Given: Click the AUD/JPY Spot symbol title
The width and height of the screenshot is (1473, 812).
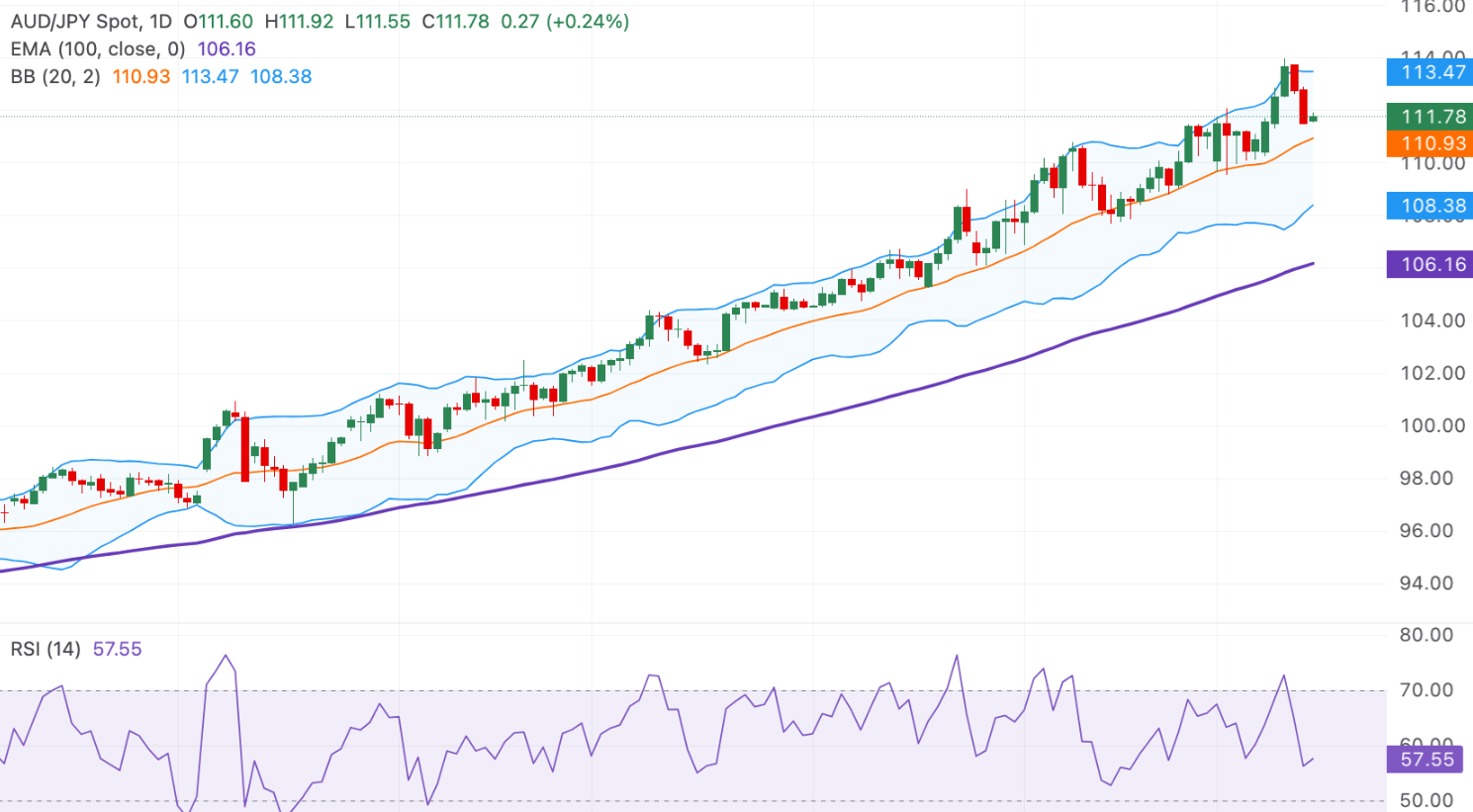Looking at the screenshot, I should tap(77, 22).
